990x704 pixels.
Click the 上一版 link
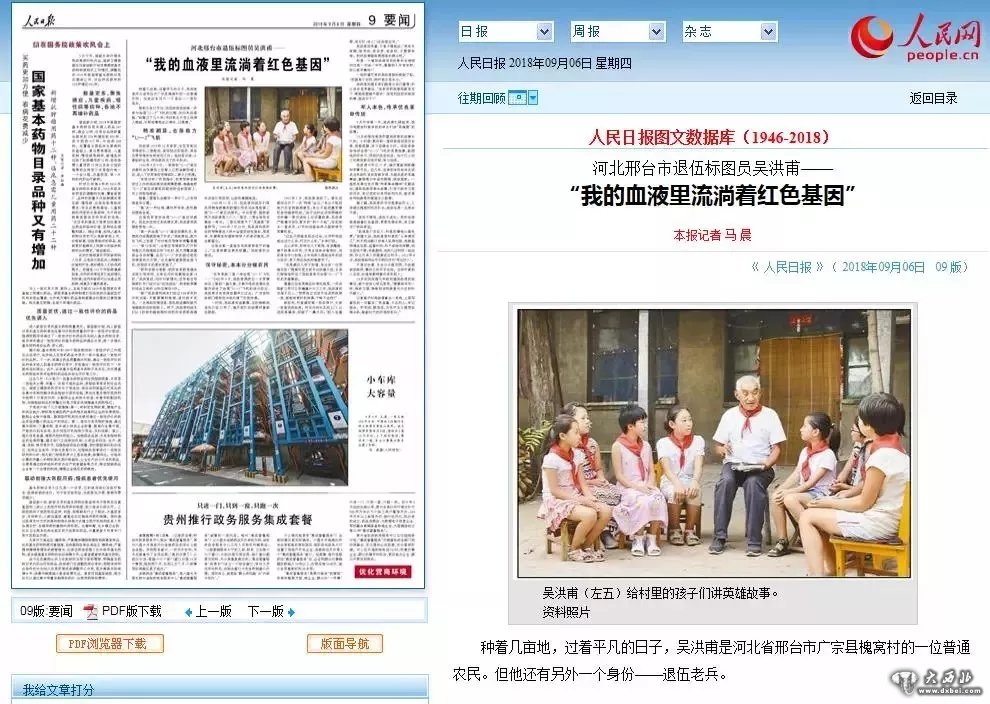coord(213,611)
